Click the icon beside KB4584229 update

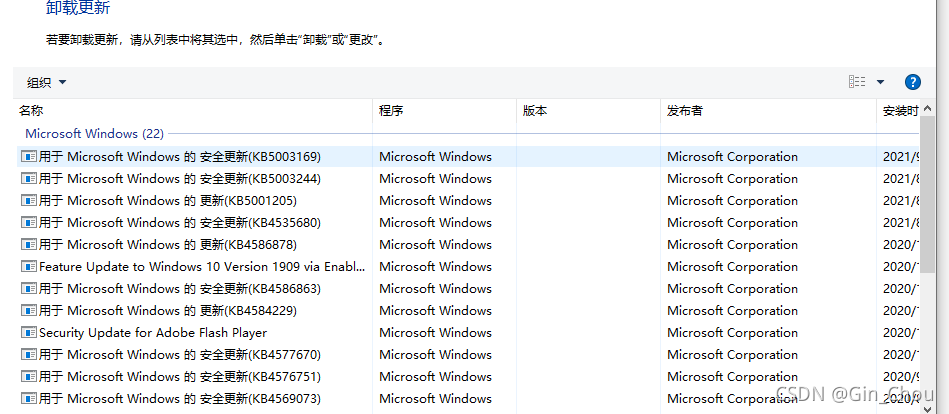point(28,310)
